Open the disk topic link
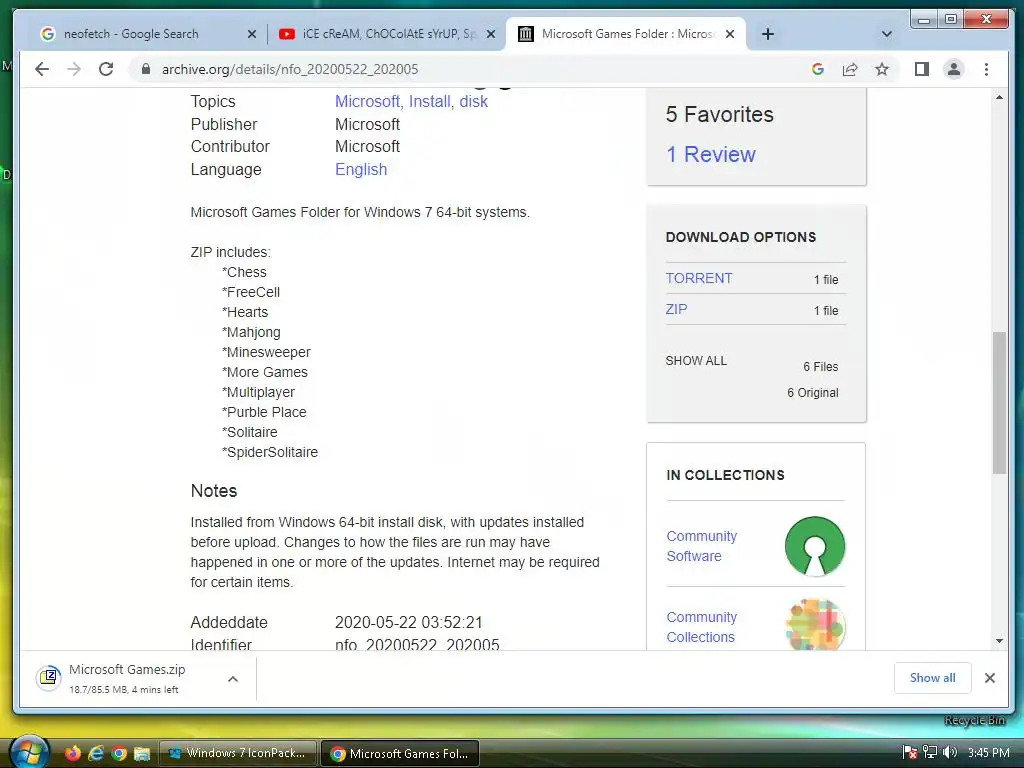The image size is (1024, 768). point(473,101)
